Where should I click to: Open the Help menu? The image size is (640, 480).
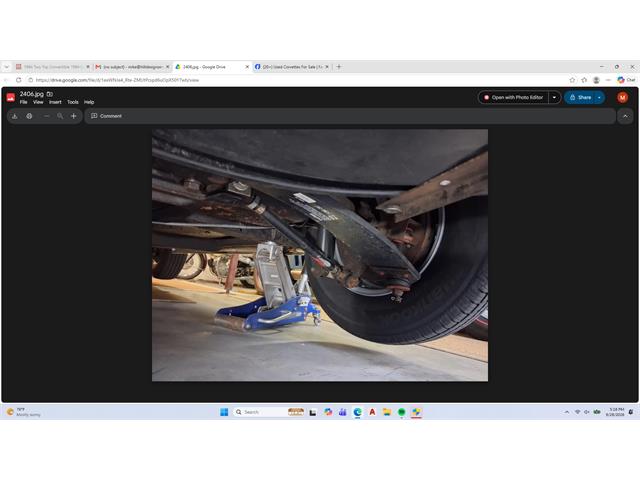click(89, 102)
